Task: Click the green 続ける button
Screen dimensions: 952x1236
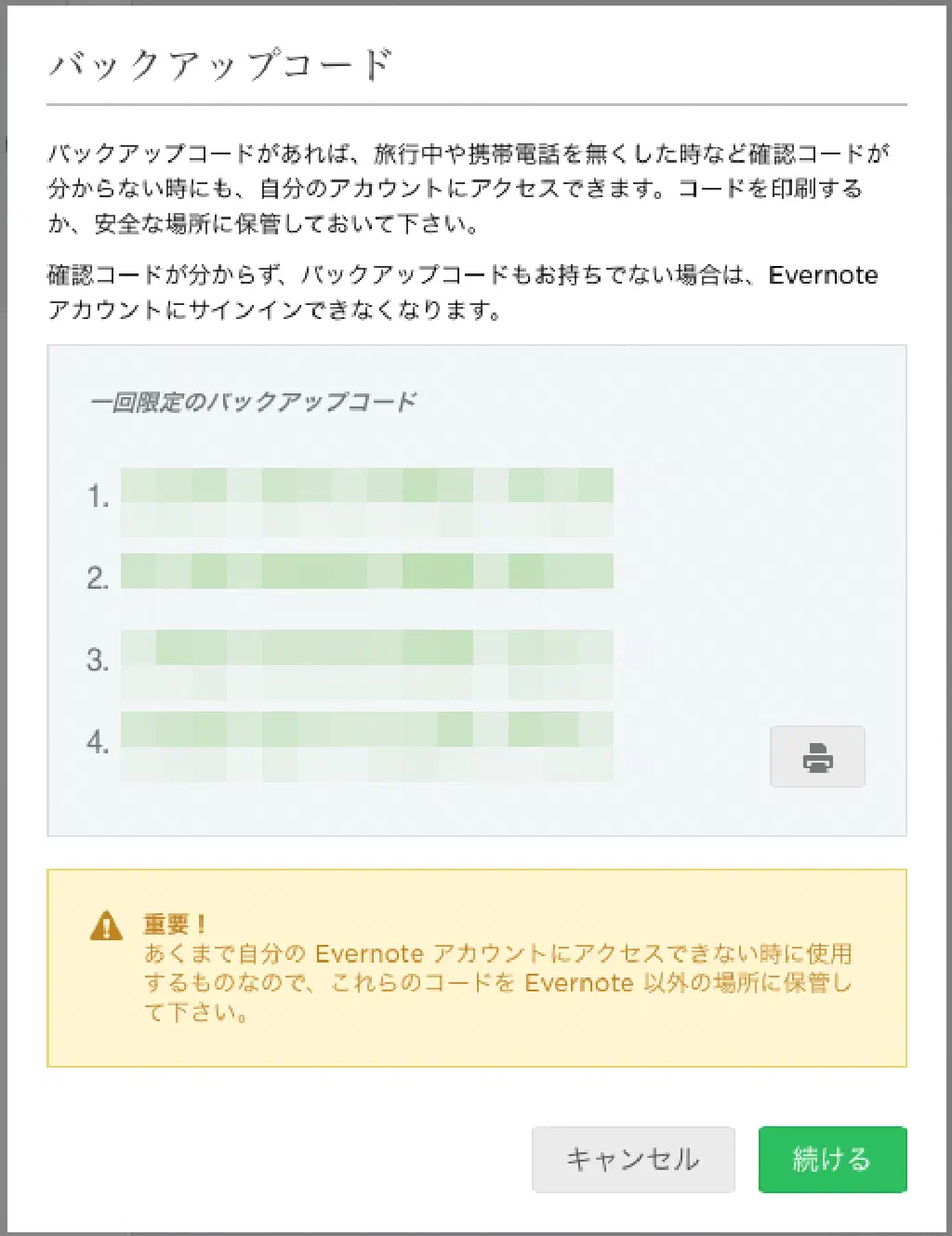Action: 832,1159
